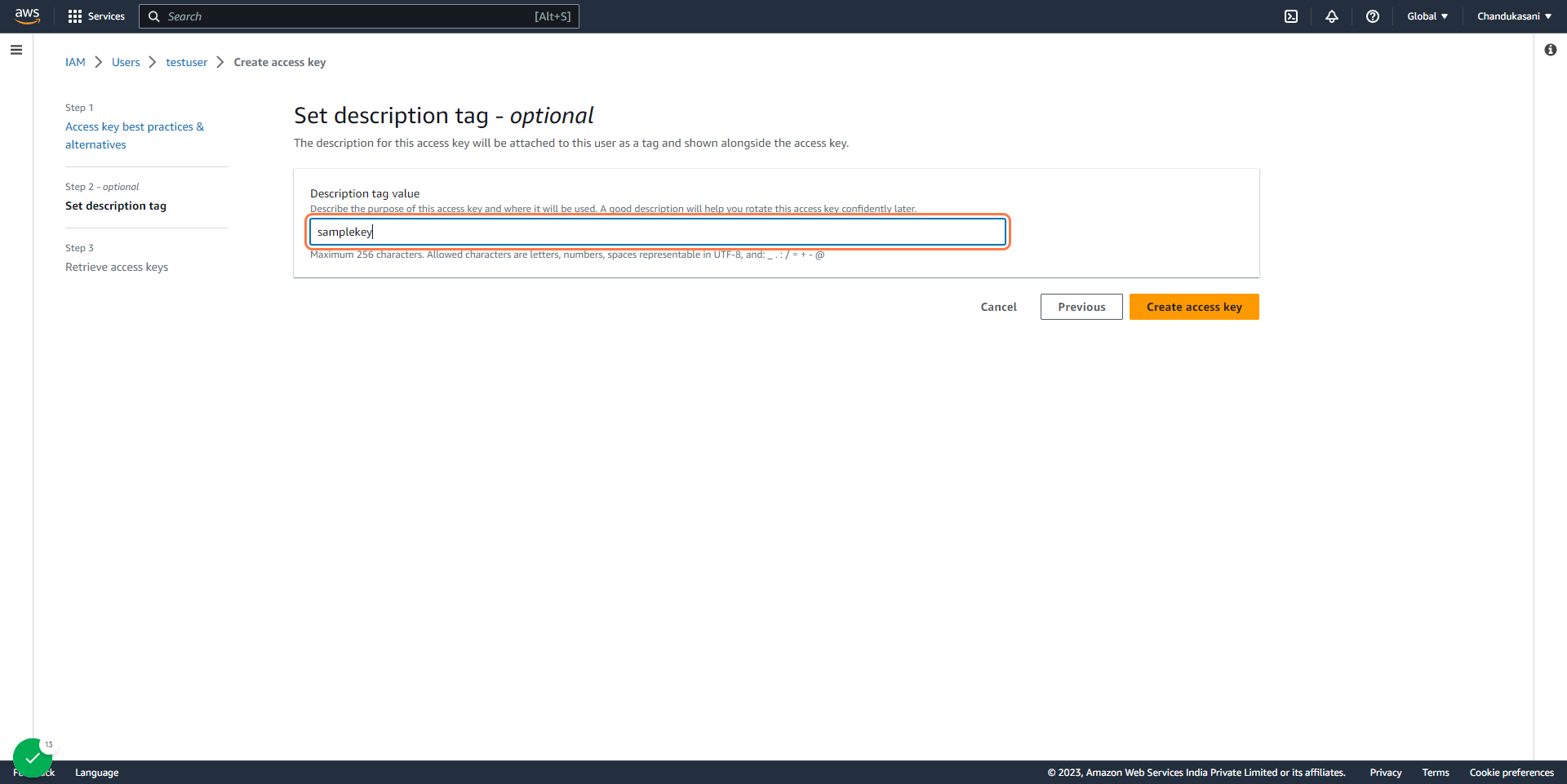
Task: Go to Users breadcrumb
Action: (x=126, y=62)
